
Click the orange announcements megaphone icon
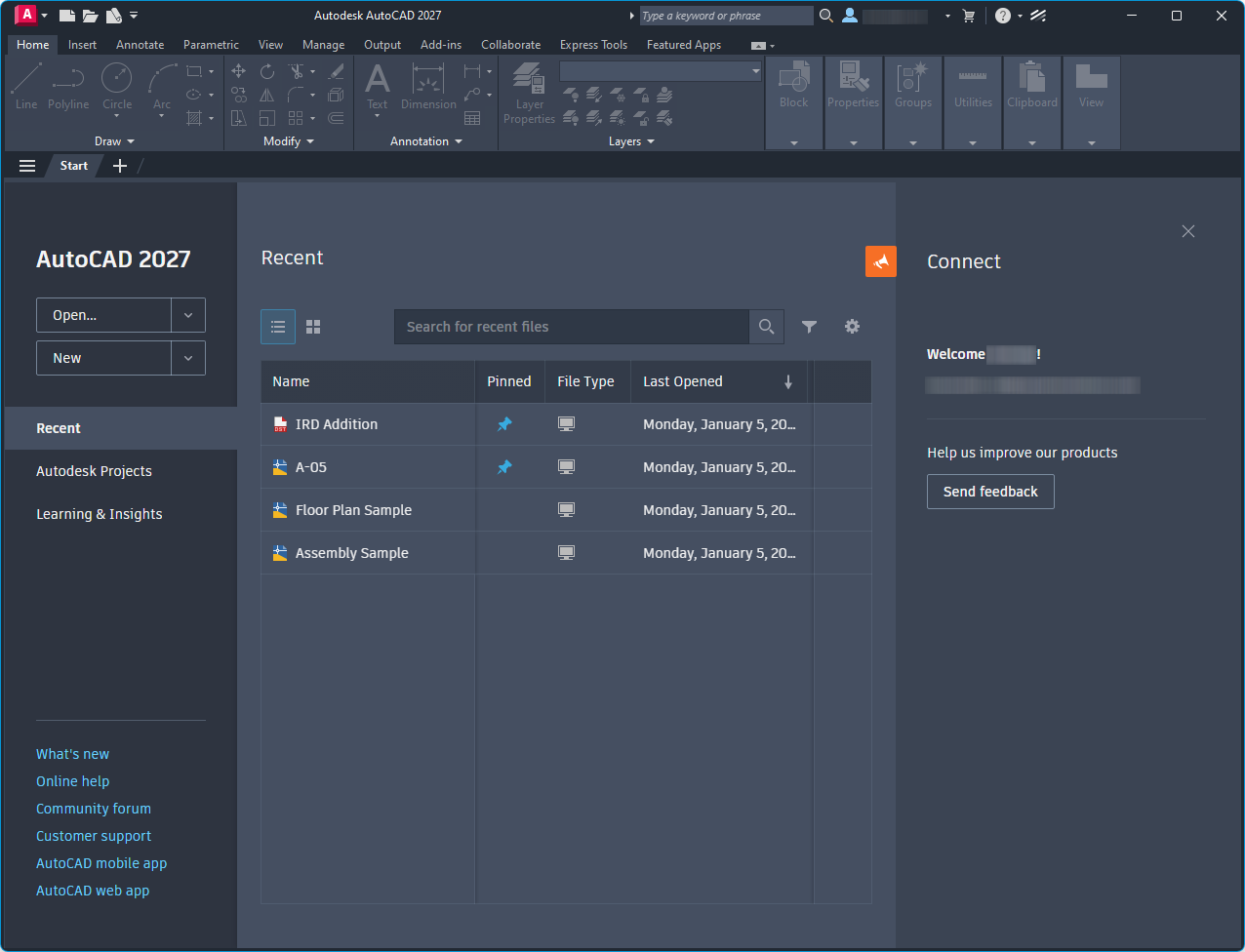(881, 261)
